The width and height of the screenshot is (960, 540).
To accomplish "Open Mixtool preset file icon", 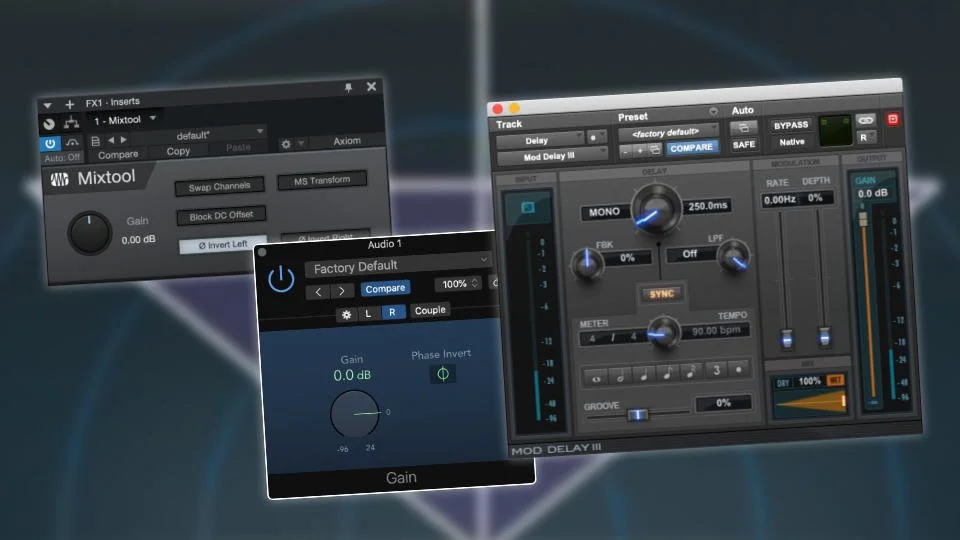I will pos(95,141).
